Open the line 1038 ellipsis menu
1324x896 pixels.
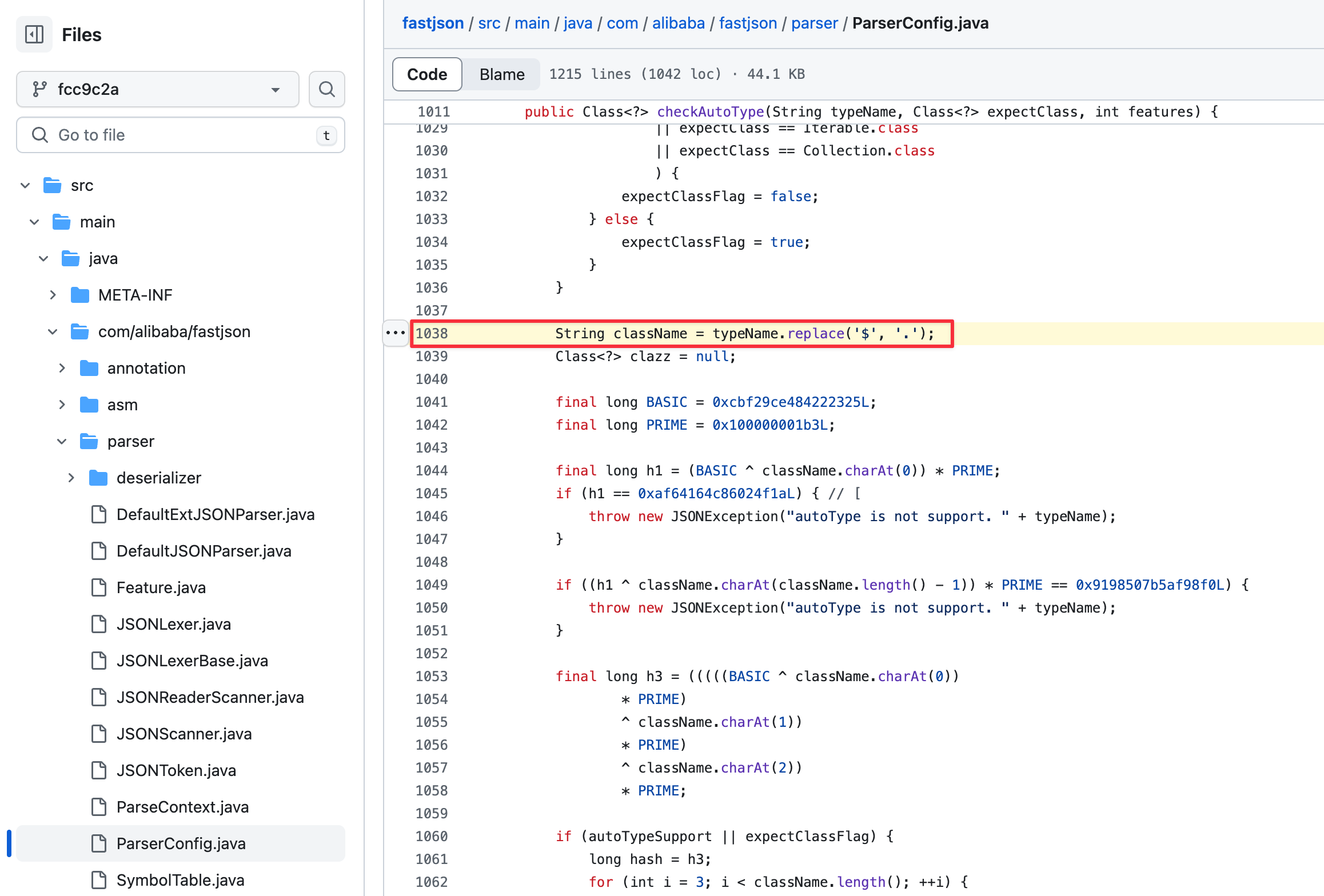point(396,333)
